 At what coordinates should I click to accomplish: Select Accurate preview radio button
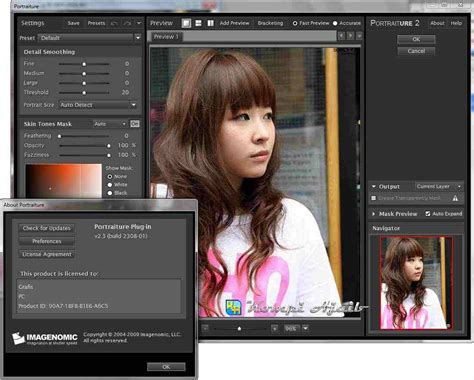pos(335,23)
